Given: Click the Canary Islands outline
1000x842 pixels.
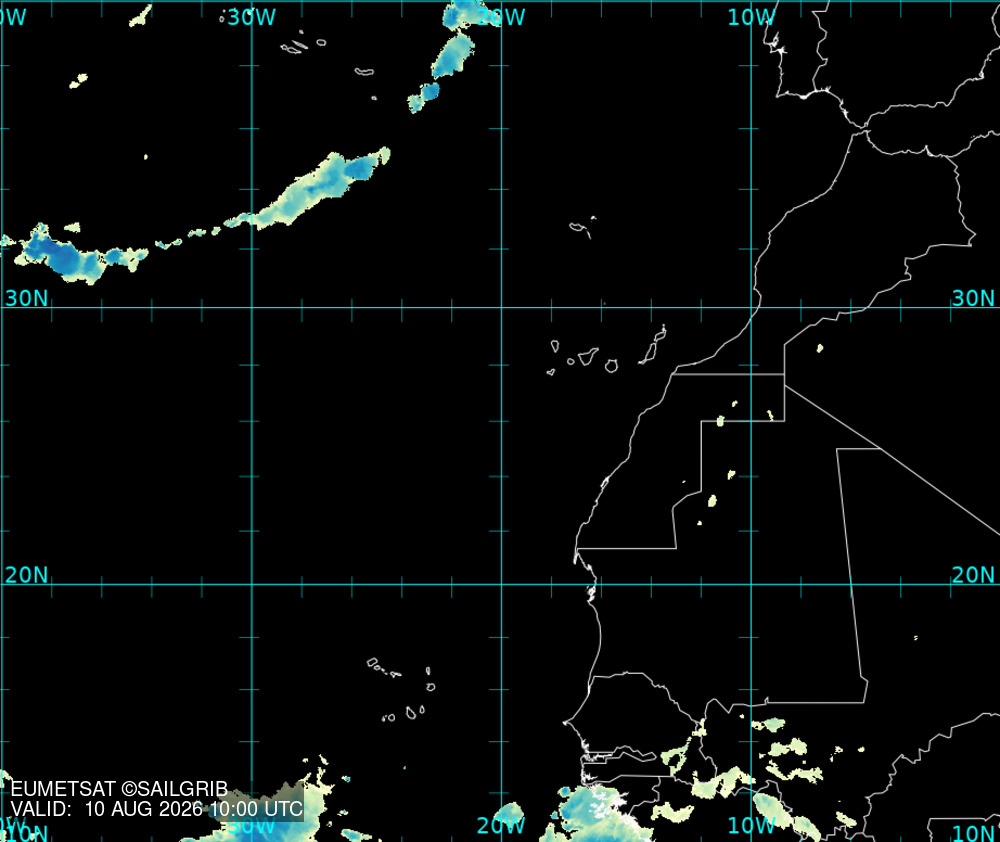Looking at the screenshot, I should [x=607, y=351].
